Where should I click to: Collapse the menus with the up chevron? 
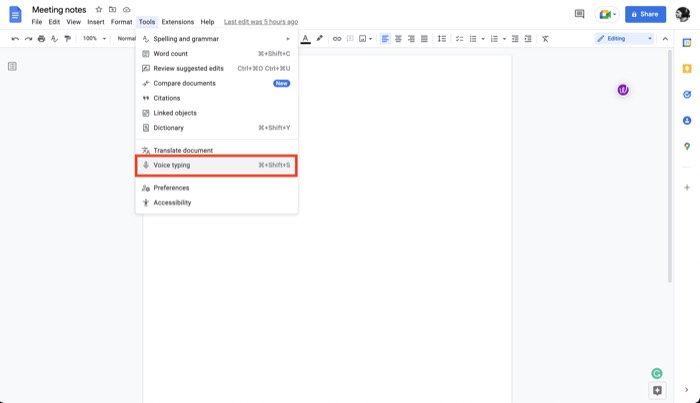665,39
